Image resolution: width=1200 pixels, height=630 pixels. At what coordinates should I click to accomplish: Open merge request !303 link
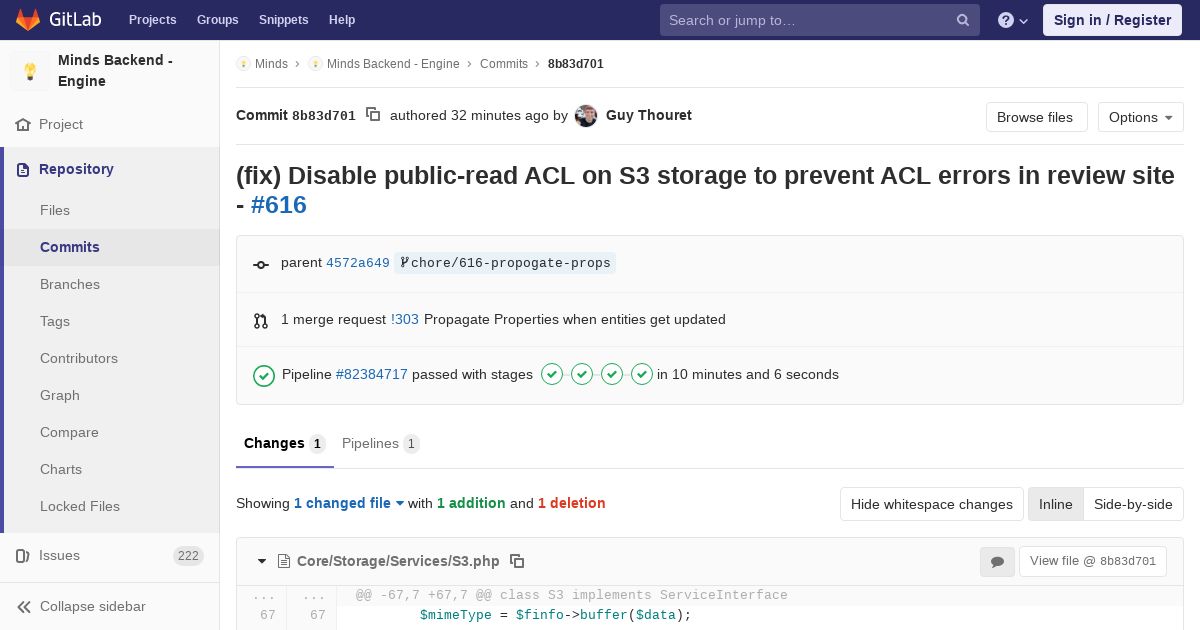click(x=405, y=319)
